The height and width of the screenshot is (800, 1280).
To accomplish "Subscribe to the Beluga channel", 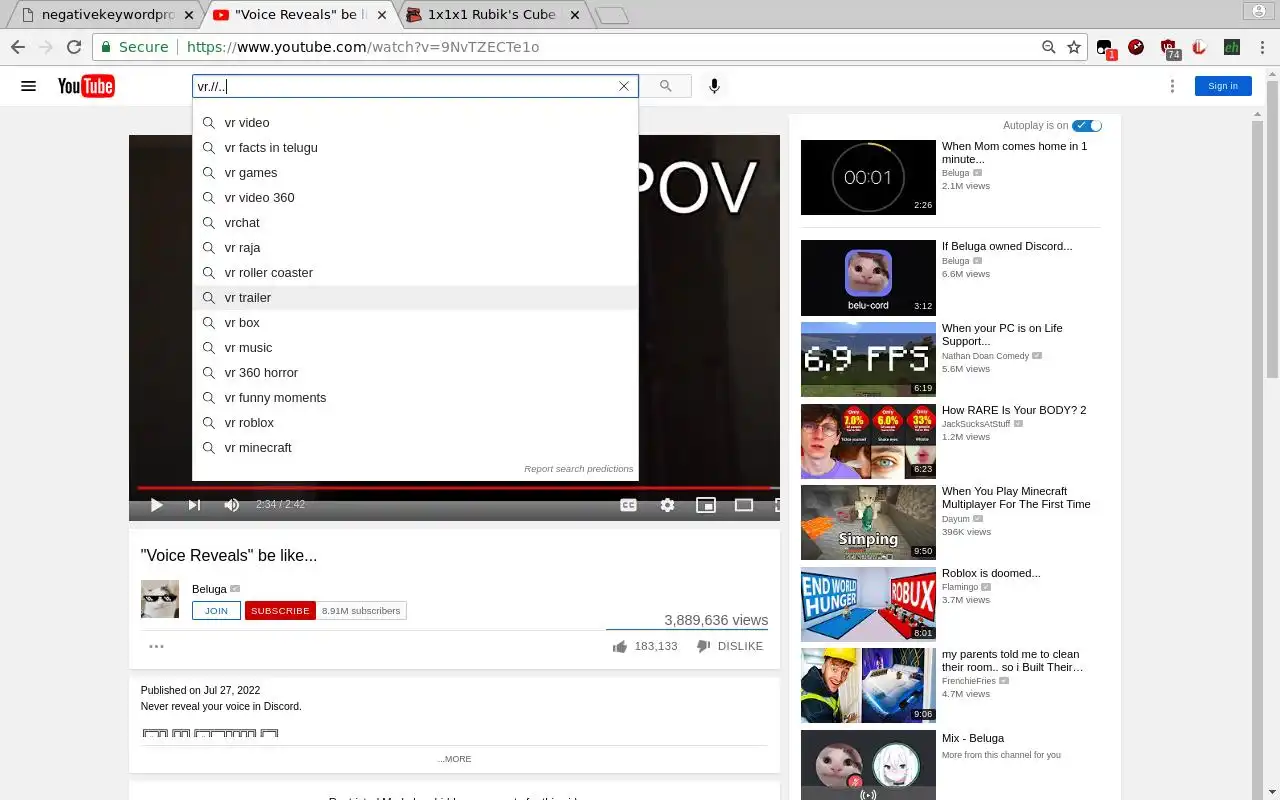I will (280, 611).
